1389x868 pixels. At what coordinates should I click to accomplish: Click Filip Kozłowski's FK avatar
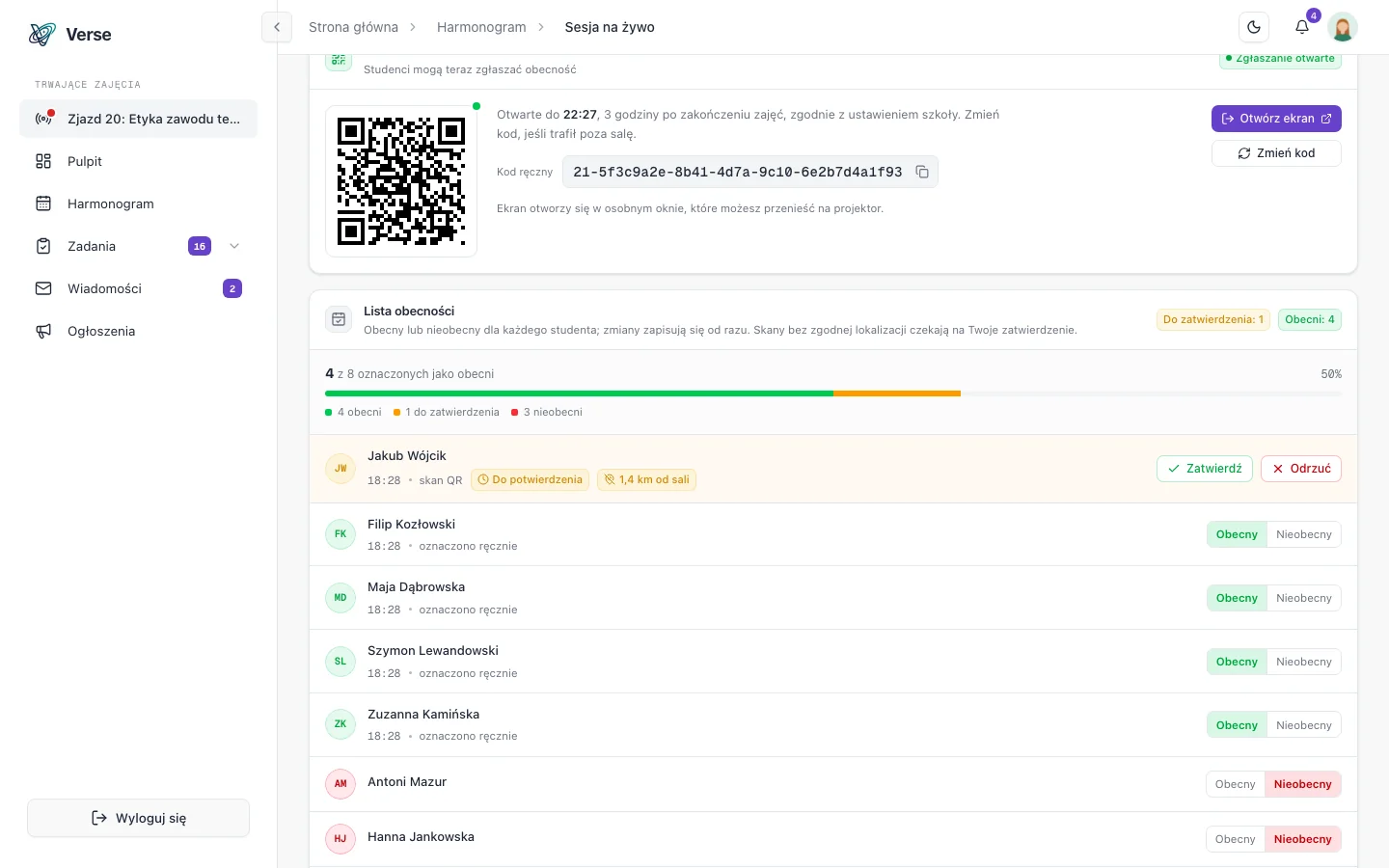tap(340, 534)
